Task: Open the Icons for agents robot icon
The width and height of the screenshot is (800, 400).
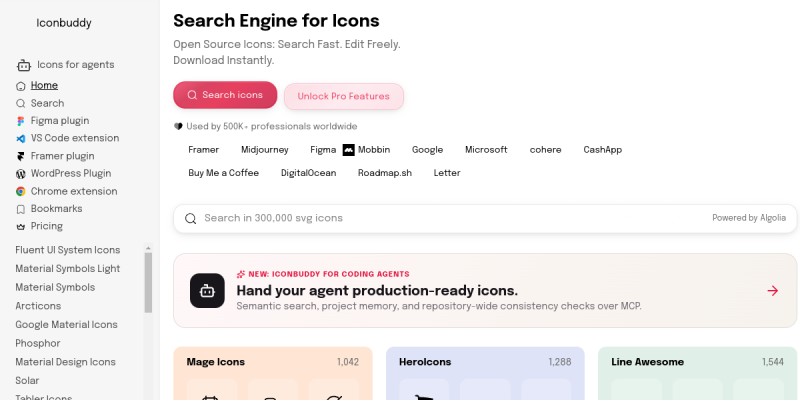Action: click(x=23, y=65)
